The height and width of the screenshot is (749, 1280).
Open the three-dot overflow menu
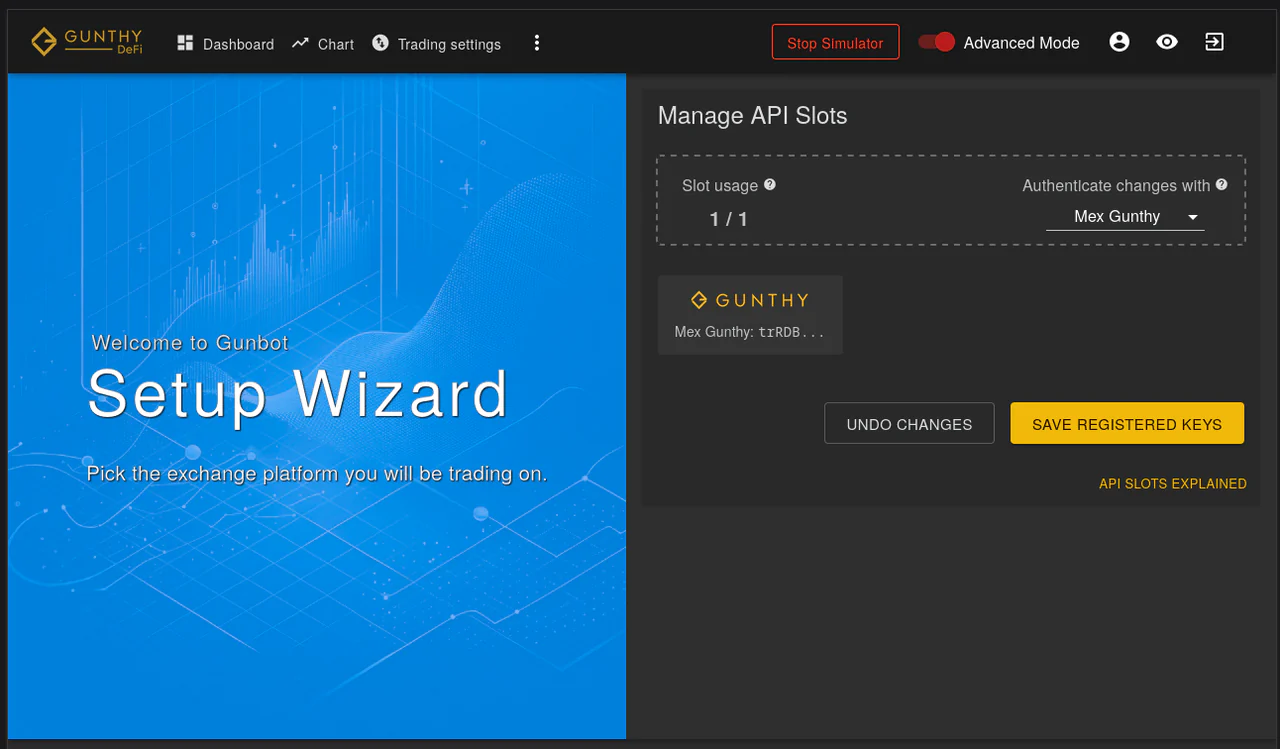(537, 43)
